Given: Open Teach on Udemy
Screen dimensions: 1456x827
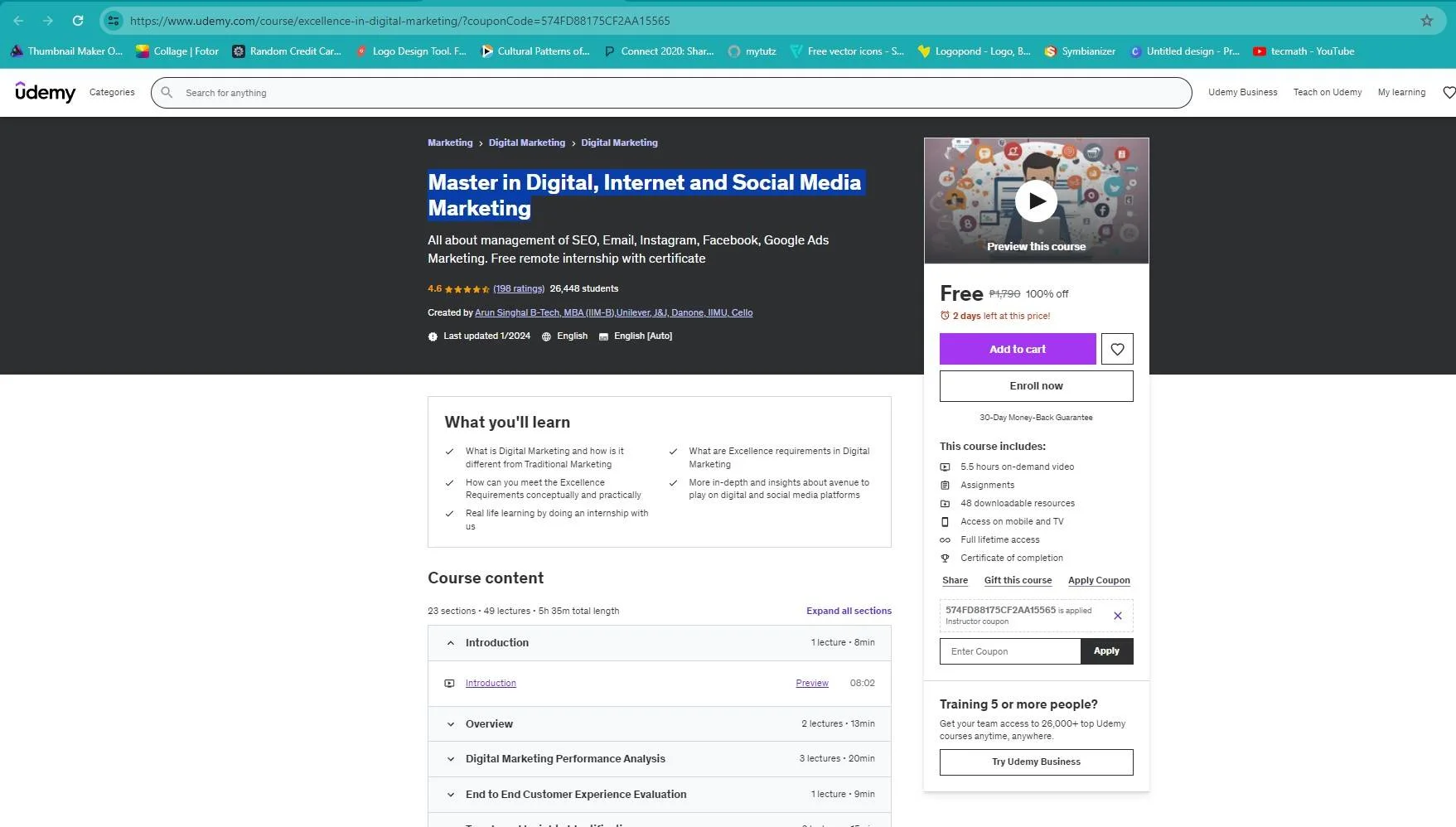Looking at the screenshot, I should [x=1328, y=93].
